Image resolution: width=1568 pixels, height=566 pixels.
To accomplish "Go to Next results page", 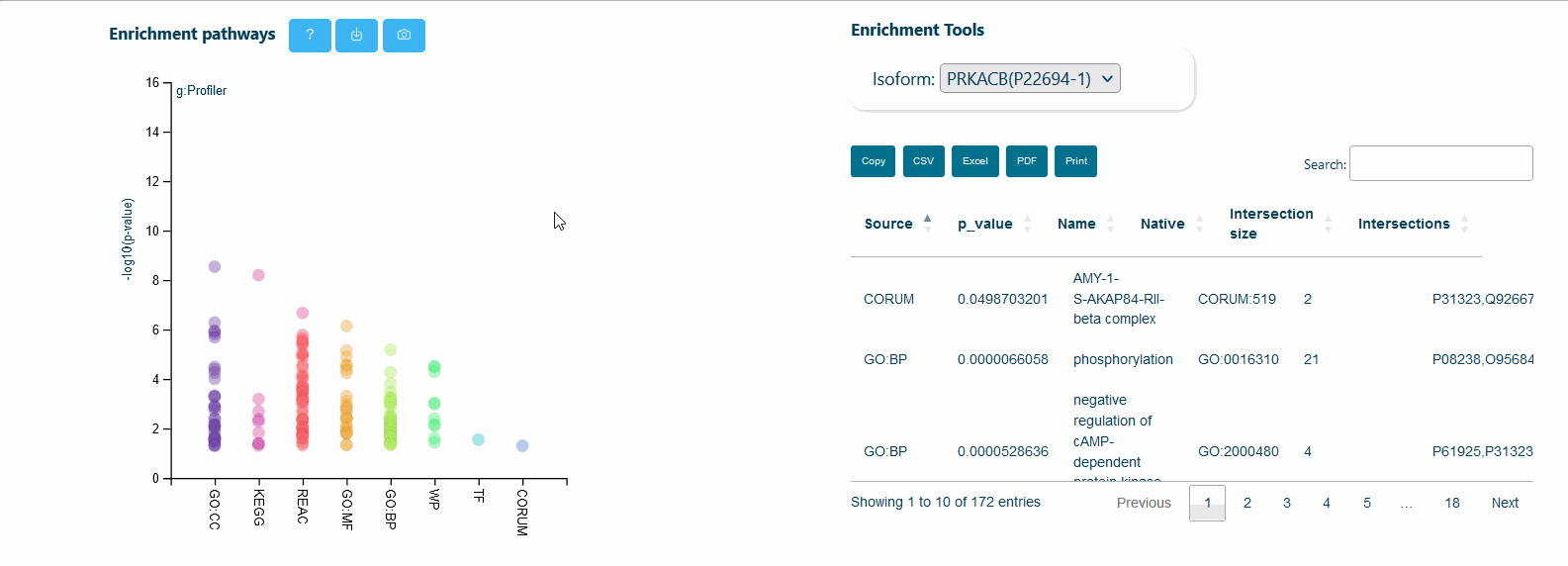I will click(1504, 503).
